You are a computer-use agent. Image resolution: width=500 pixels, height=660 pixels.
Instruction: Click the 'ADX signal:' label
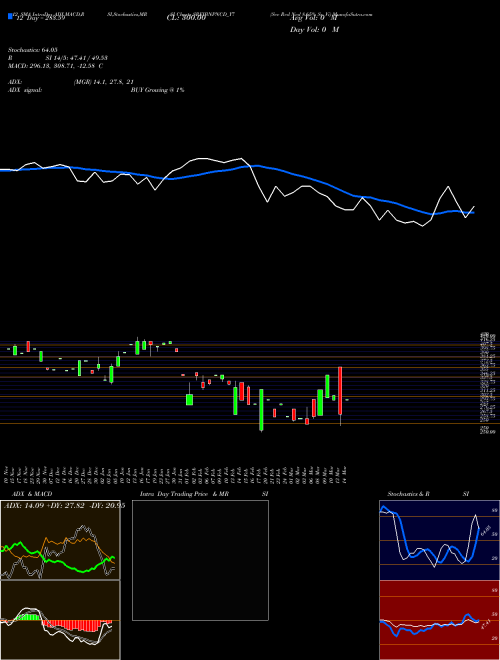25,90
